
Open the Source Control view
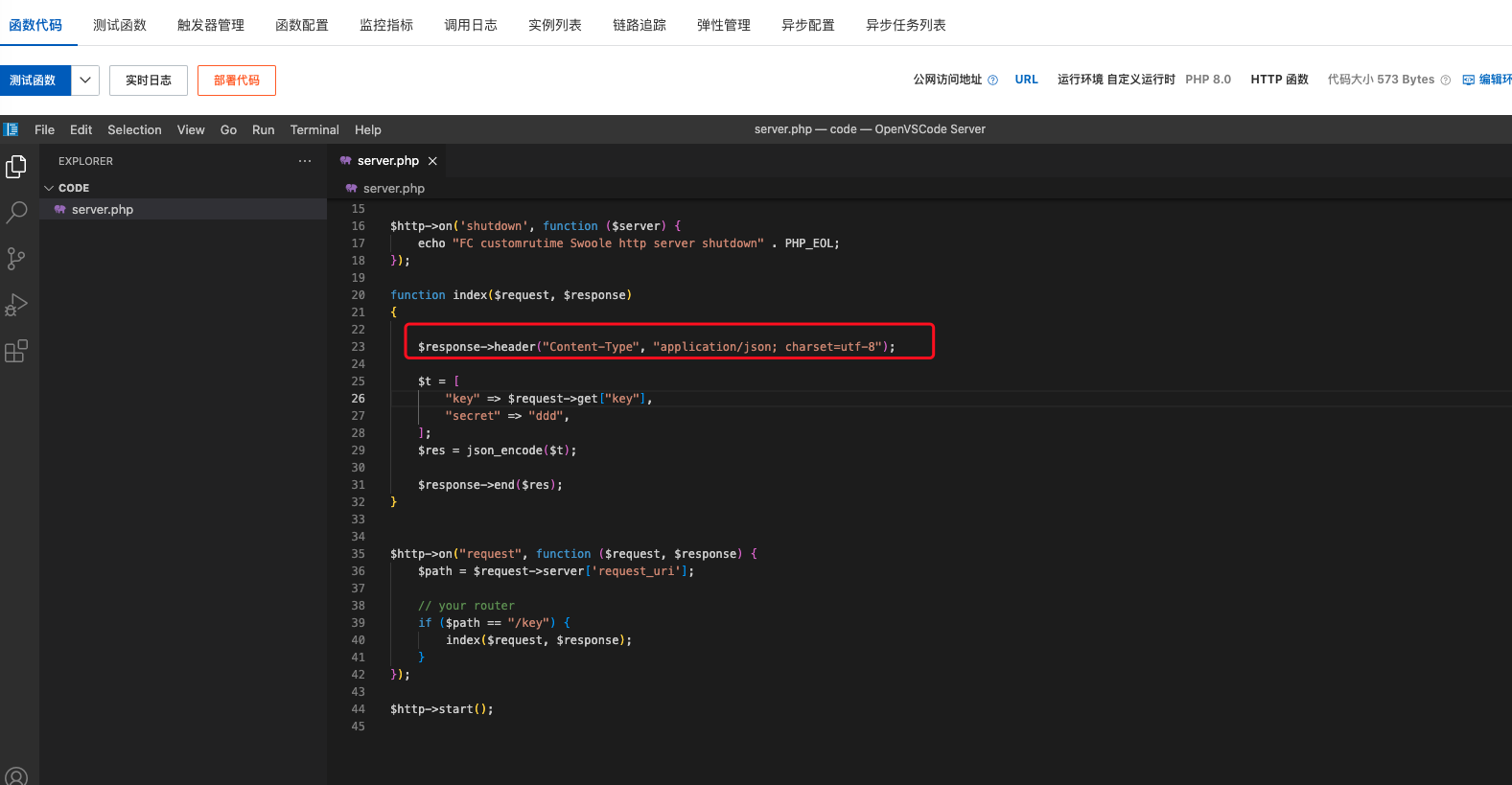point(16,259)
